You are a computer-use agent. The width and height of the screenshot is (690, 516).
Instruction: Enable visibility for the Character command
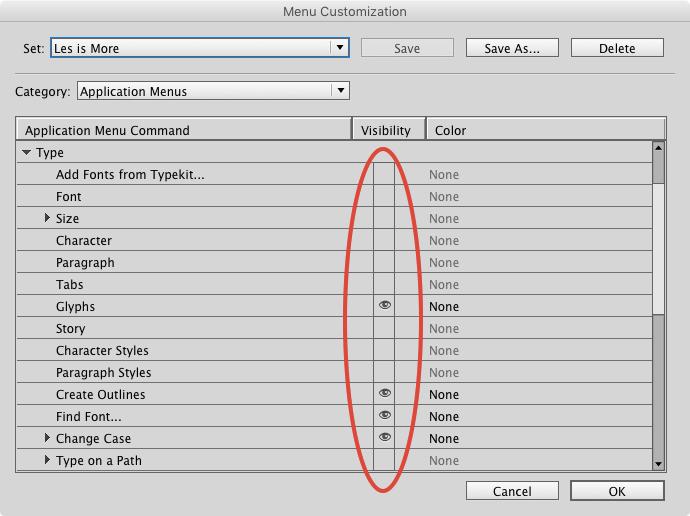tap(384, 240)
